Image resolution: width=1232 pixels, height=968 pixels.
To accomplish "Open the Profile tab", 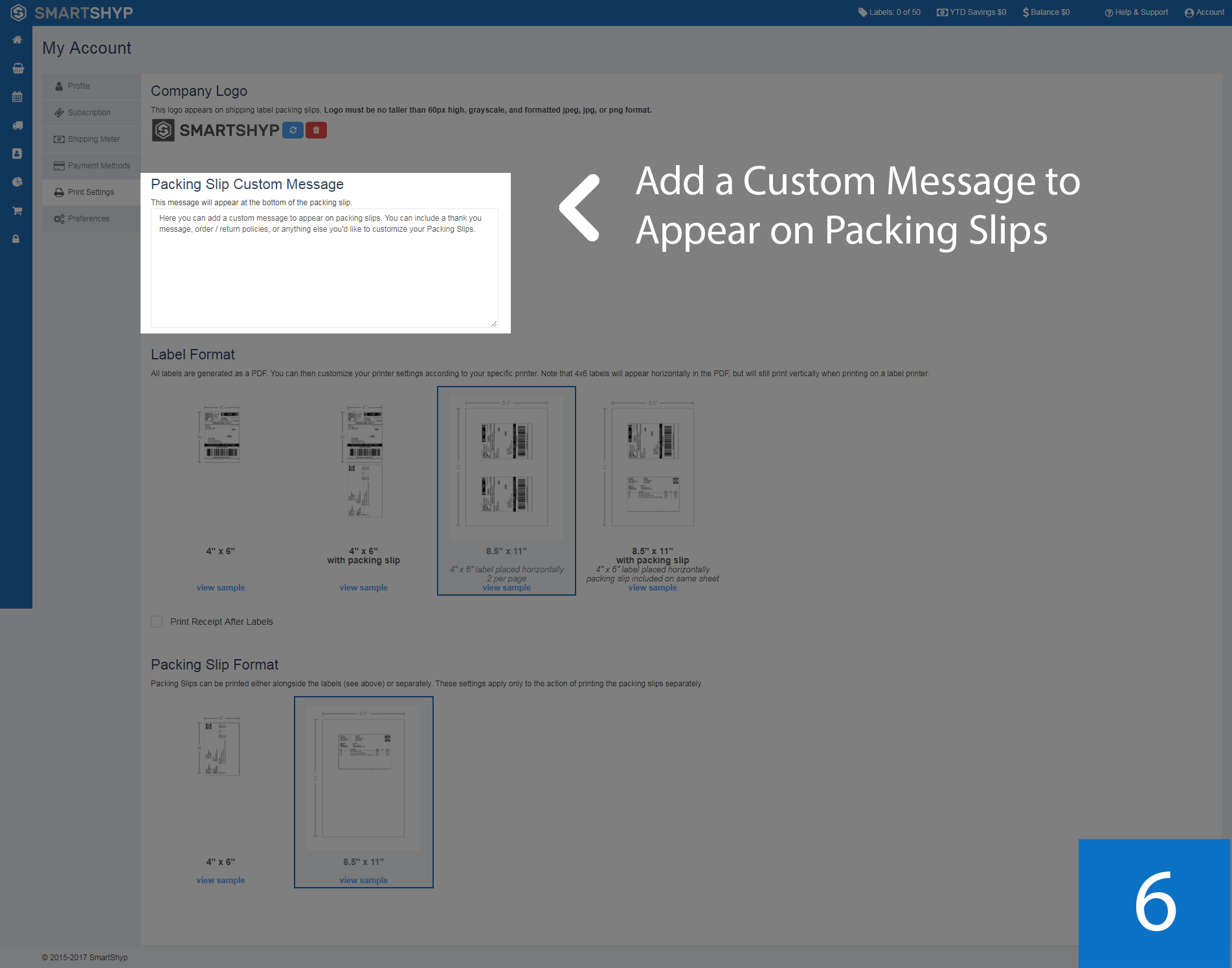I will tap(91, 86).
